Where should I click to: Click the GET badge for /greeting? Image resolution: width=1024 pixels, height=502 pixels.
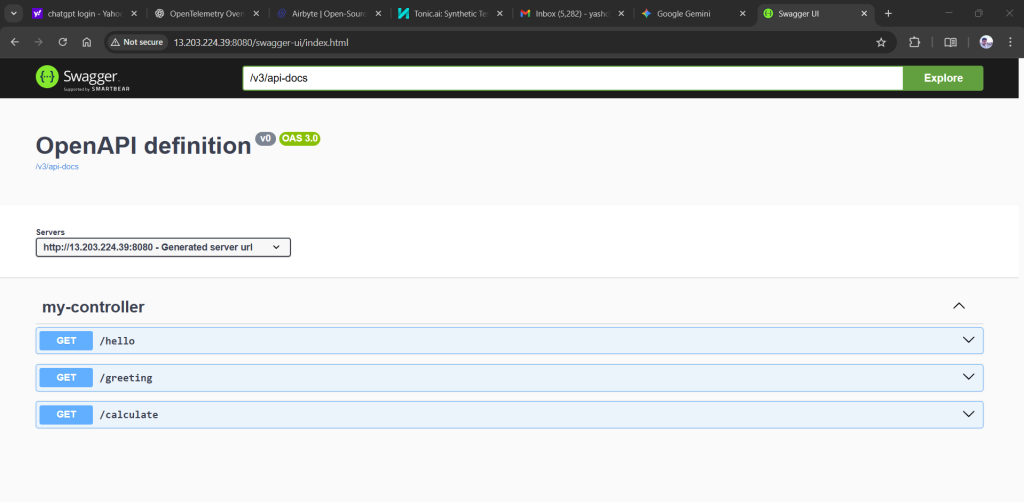[x=66, y=377]
